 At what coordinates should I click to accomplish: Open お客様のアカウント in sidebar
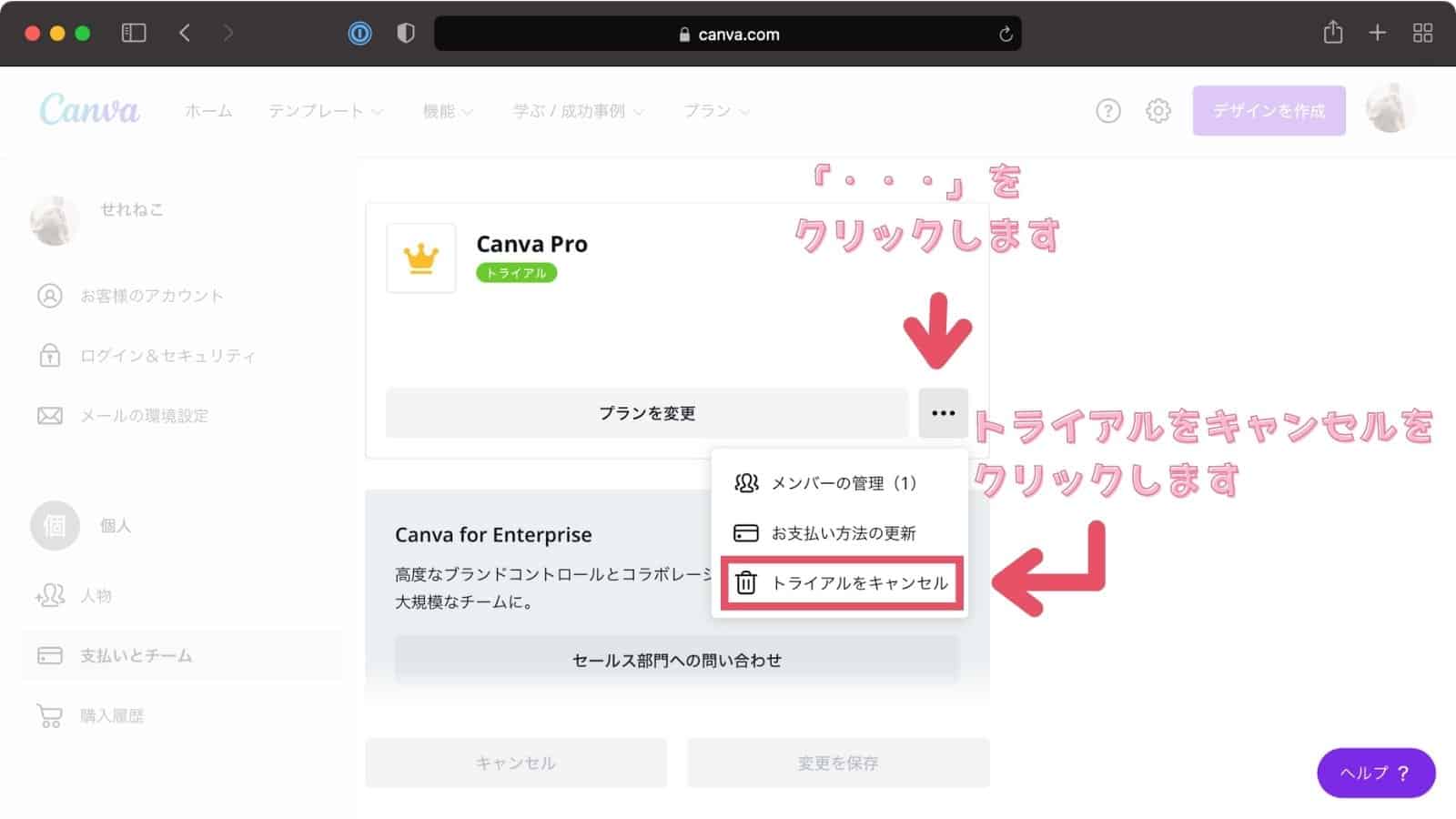[130, 296]
